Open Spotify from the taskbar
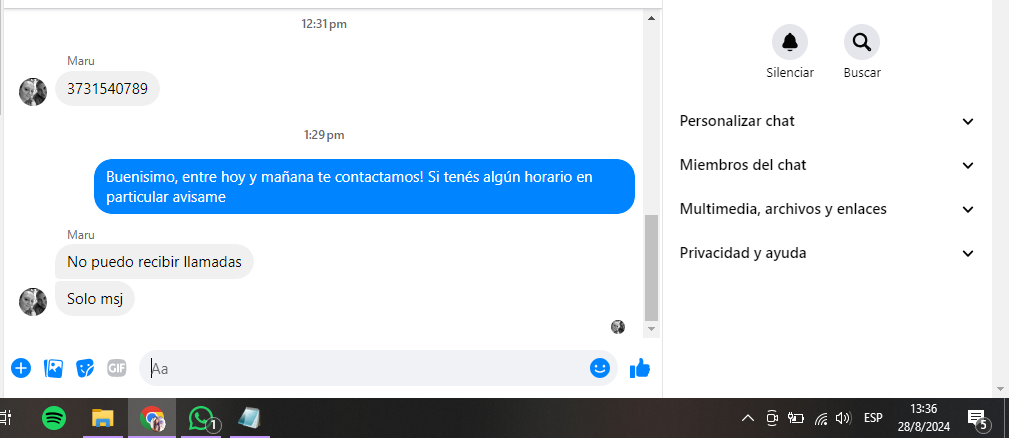Viewport: 1009px width, 438px height. pyautogui.click(x=54, y=419)
